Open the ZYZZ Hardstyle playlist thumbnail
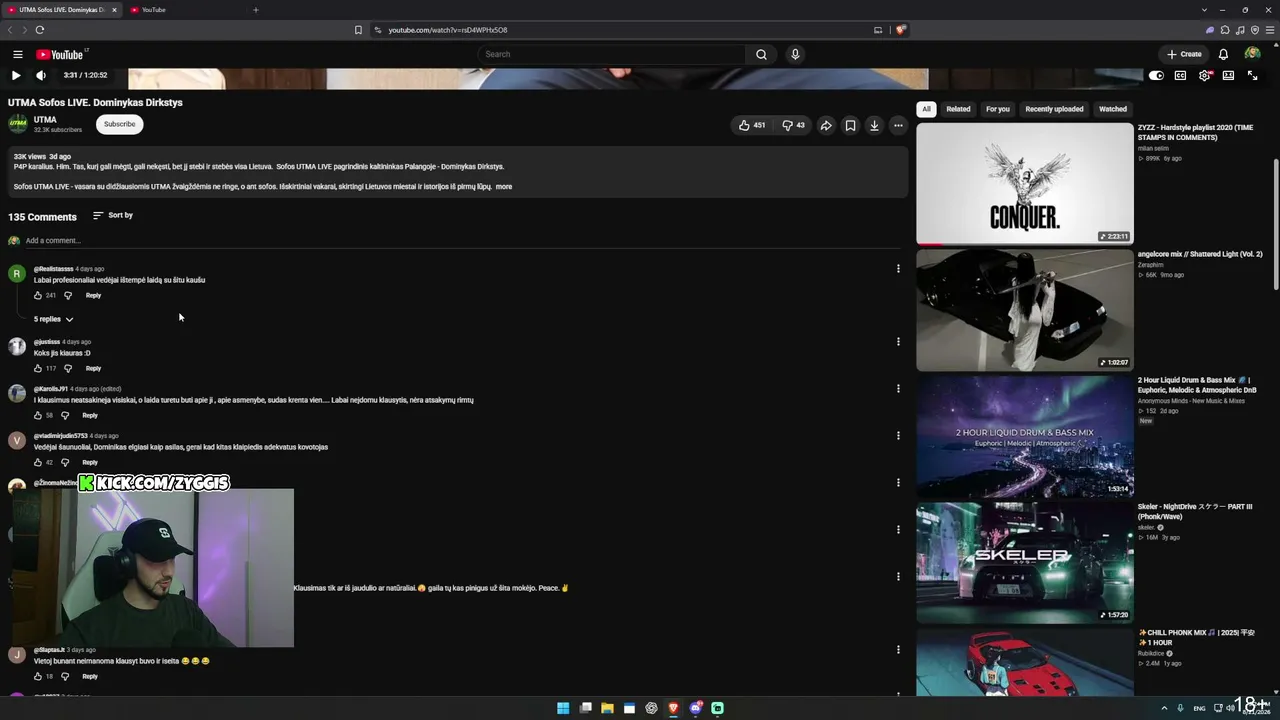 click(1025, 183)
